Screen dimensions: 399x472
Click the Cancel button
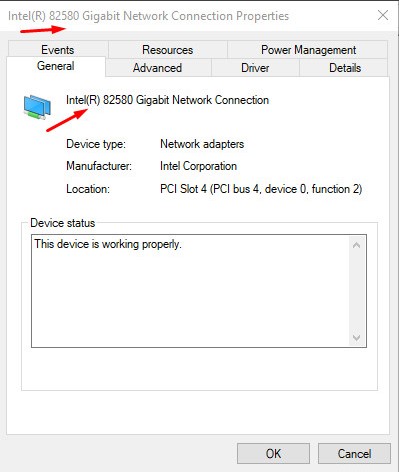coord(354,453)
